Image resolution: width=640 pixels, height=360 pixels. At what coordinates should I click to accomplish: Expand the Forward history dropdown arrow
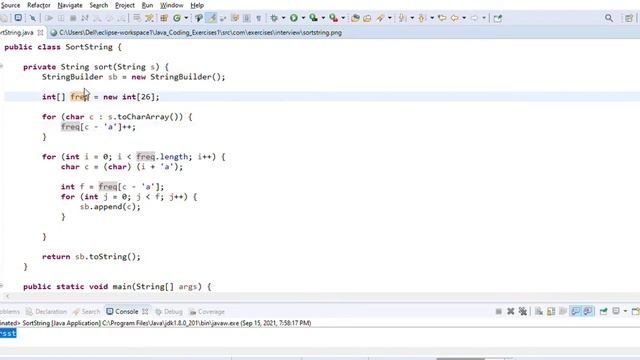click(x=484, y=18)
